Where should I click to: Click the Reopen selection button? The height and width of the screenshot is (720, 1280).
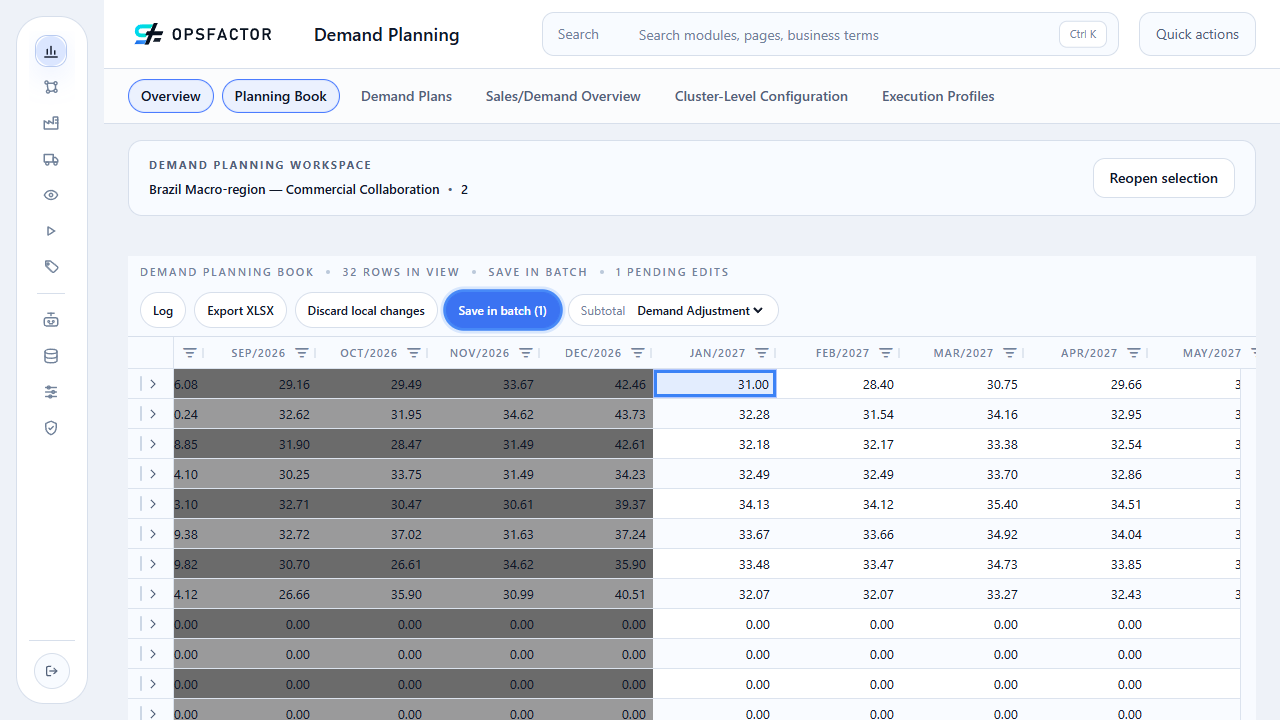click(x=1164, y=178)
